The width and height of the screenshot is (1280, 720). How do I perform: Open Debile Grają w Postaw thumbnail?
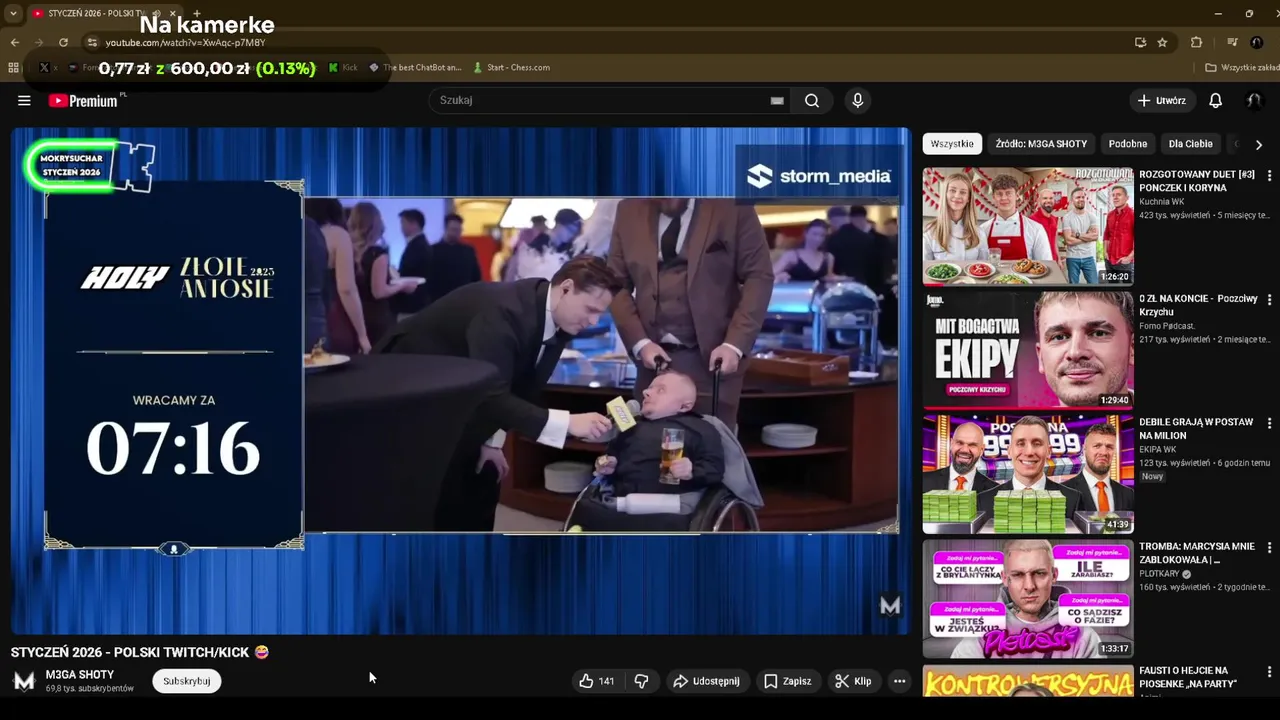pyautogui.click(x=1028, y=474)
